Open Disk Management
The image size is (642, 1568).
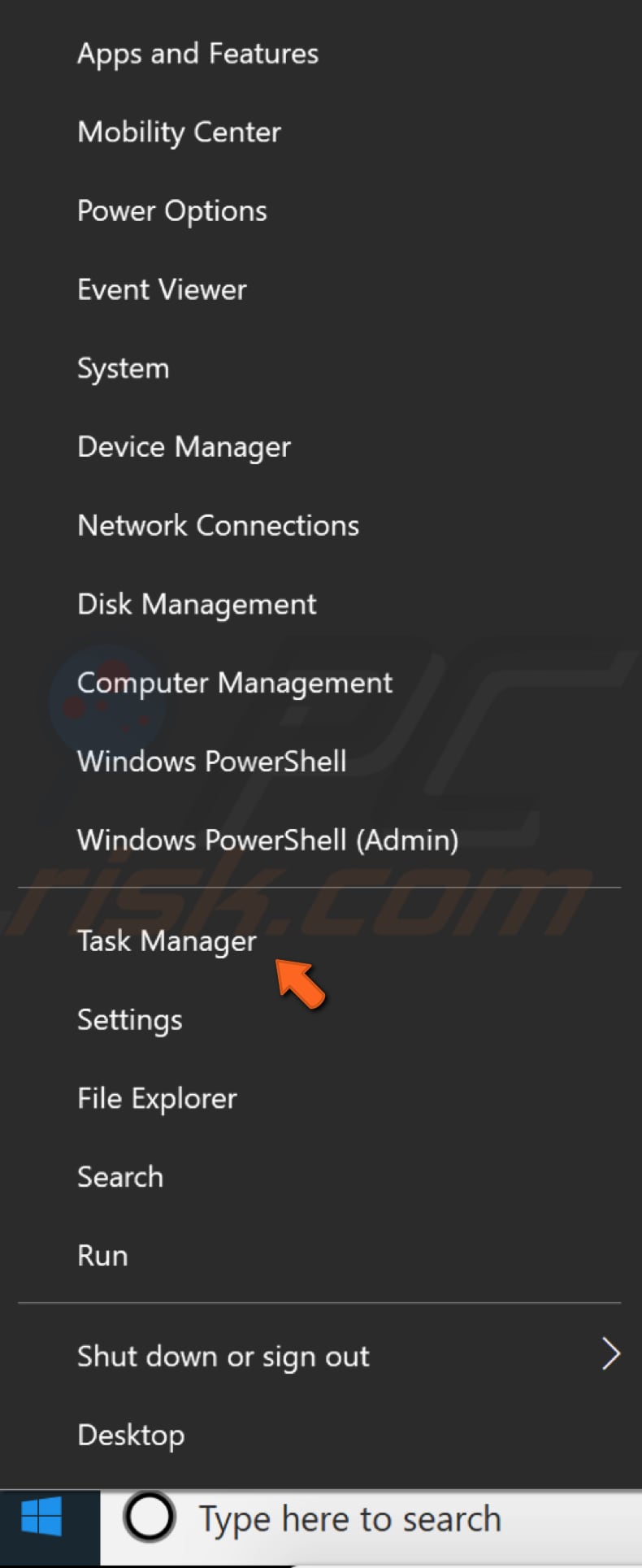click(x=197, y=604)
